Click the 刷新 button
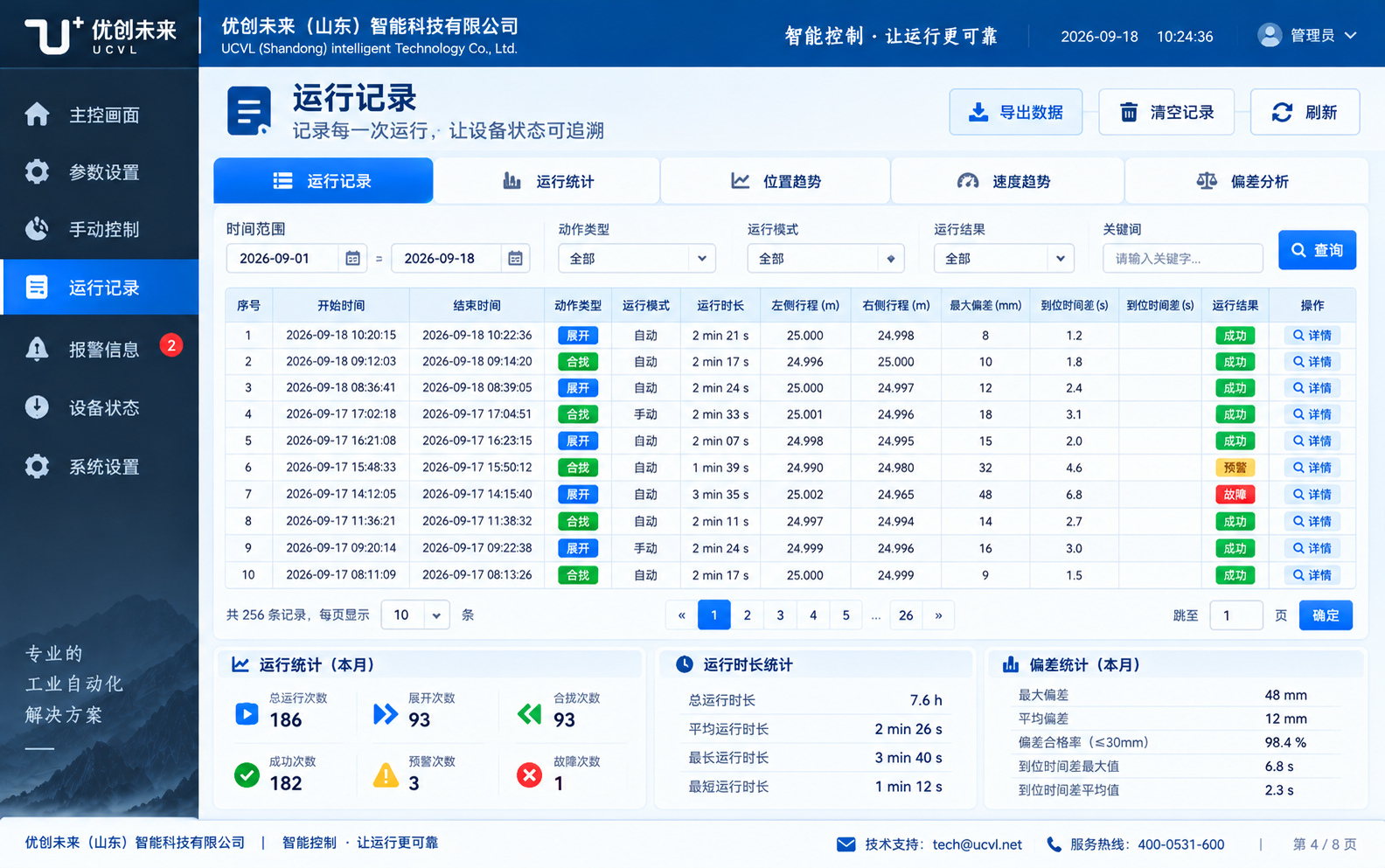The height and width of the screenshot is (868, 1385). (1305, 112)
